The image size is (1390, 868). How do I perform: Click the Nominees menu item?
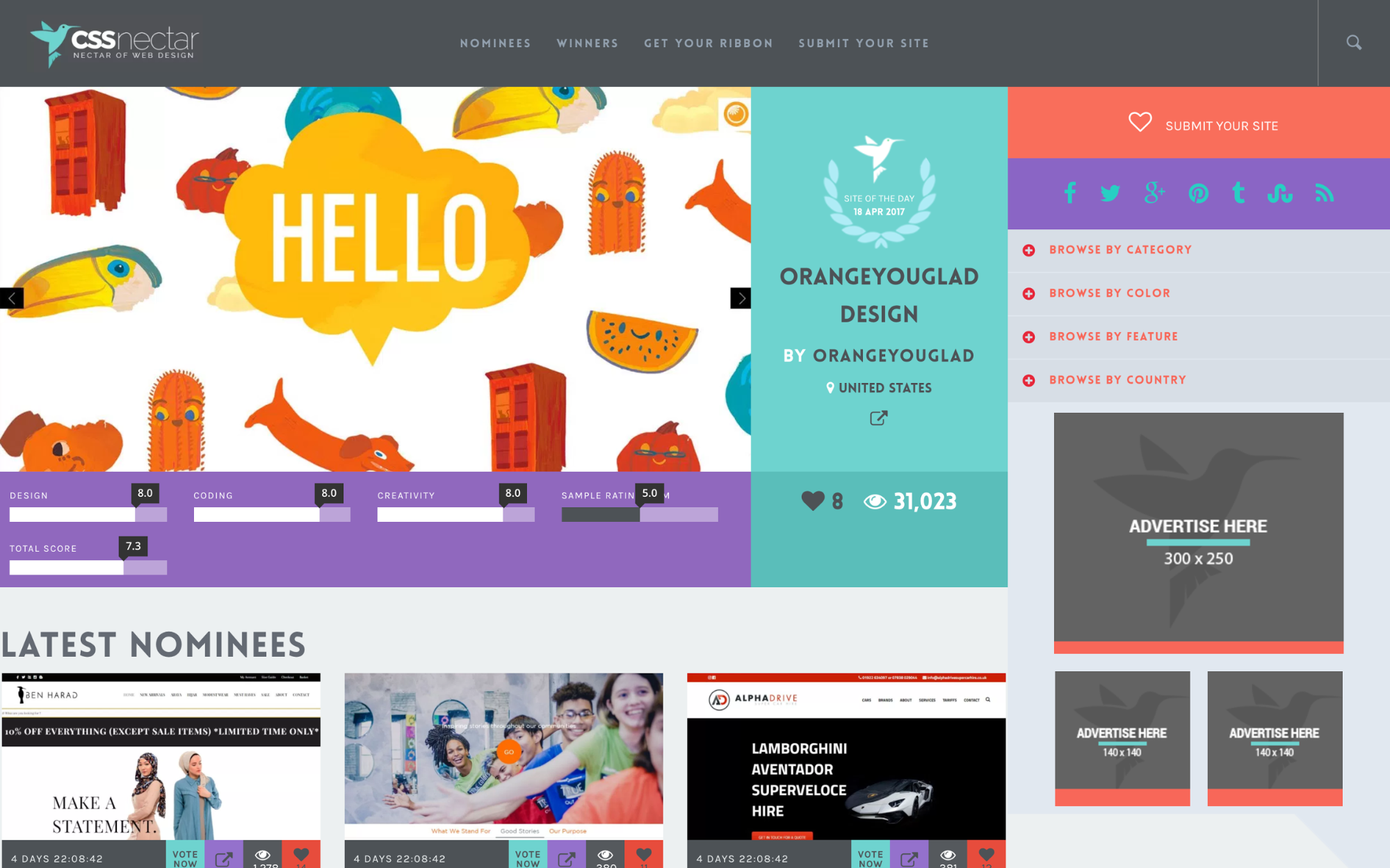tap(494, 43)
